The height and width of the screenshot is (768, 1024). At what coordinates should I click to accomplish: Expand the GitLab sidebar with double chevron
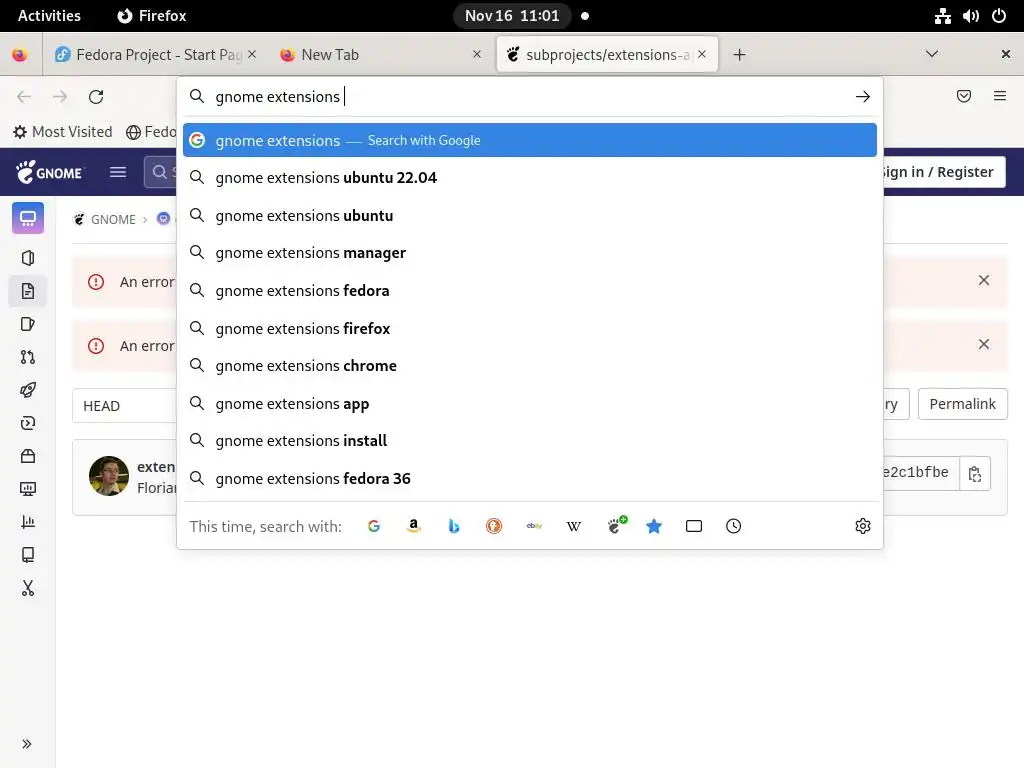click(x=27, y=744)
